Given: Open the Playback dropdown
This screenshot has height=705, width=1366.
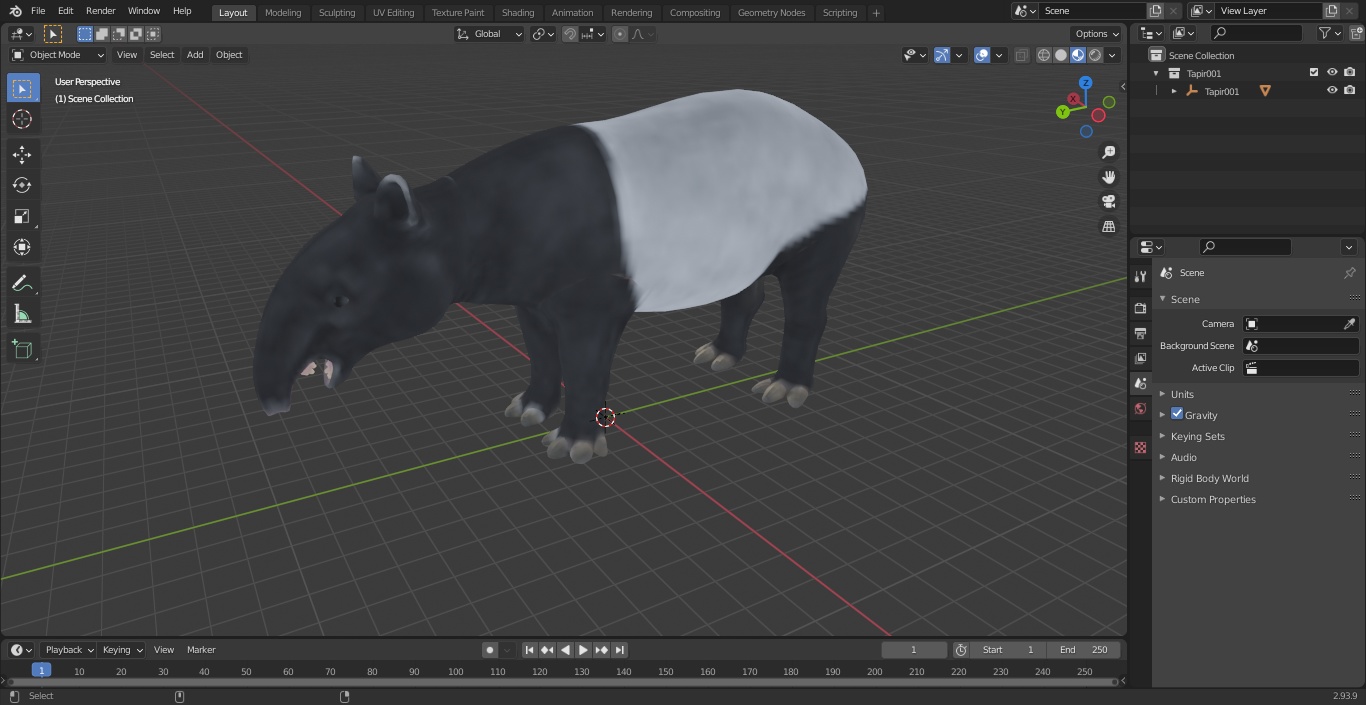Looking at the screenshot, I should point(67,650).
